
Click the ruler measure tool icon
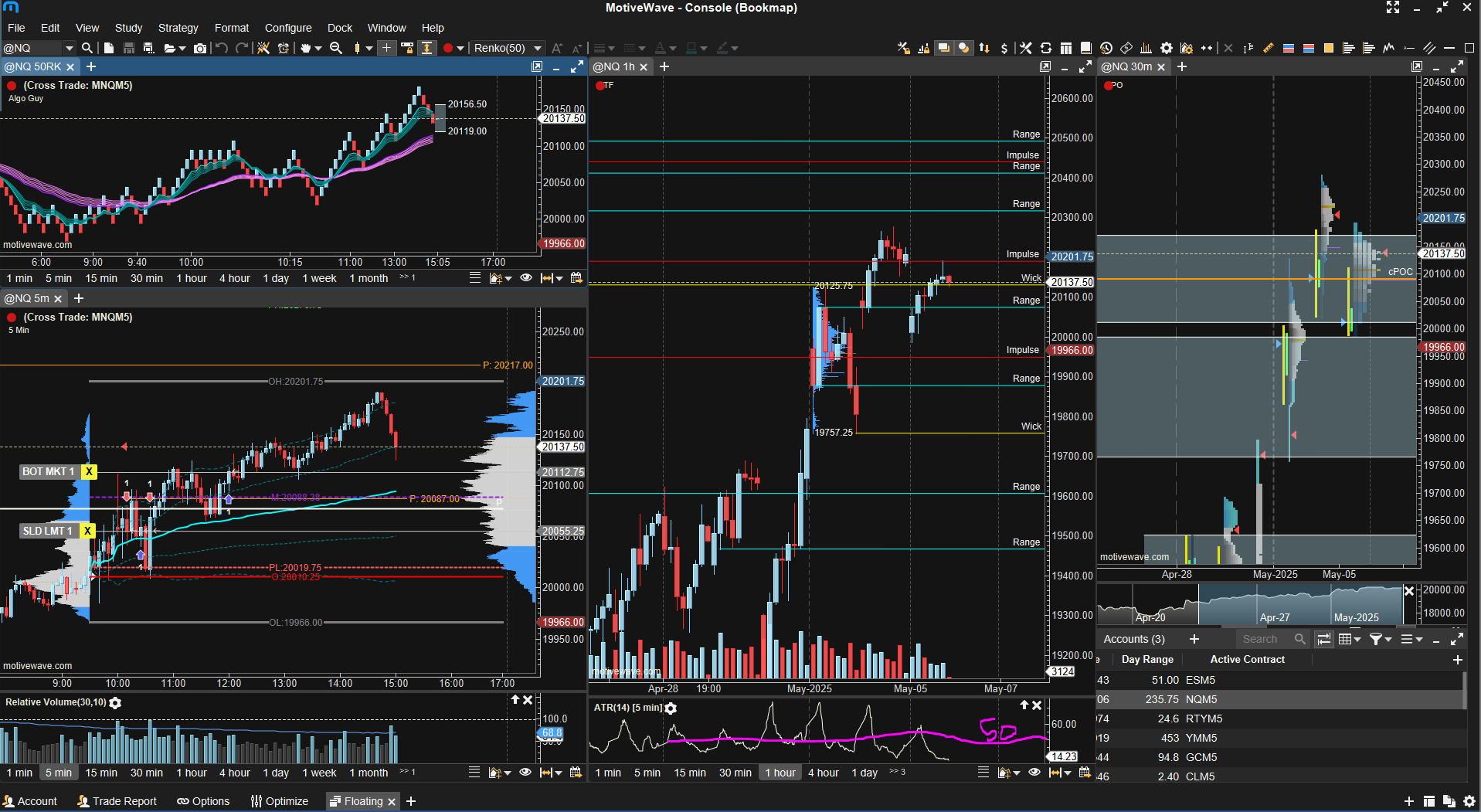[1269, 48]
